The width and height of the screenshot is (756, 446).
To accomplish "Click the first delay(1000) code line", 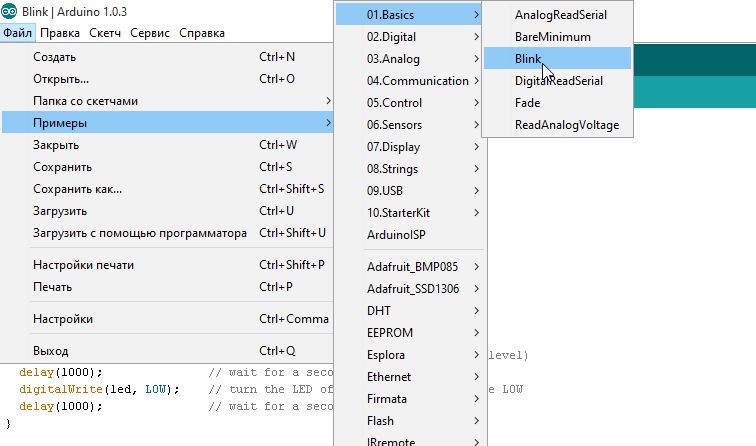I will [61, 372].
